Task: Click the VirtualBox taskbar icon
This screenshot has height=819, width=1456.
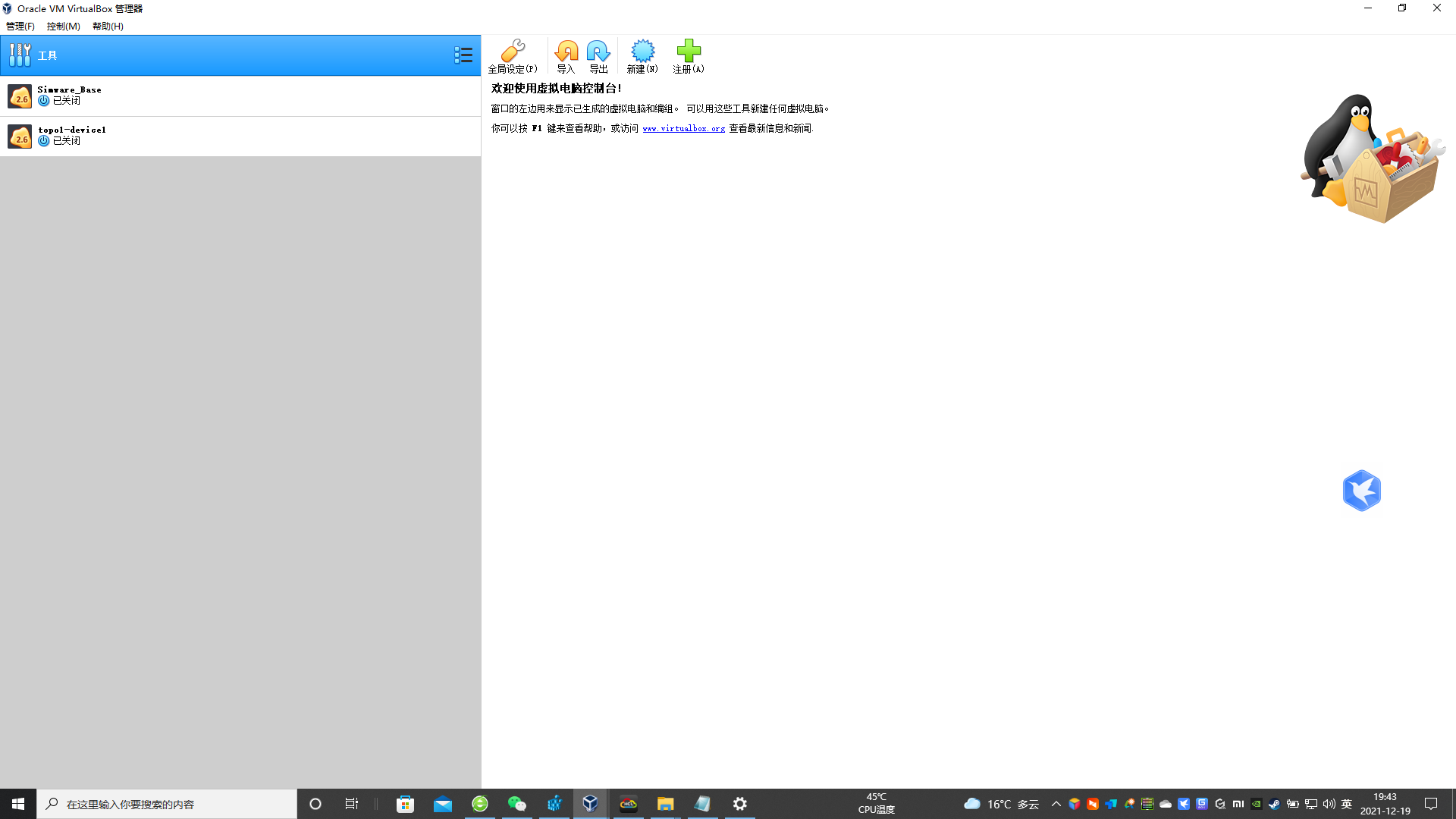Action: [x=590, y=804]
